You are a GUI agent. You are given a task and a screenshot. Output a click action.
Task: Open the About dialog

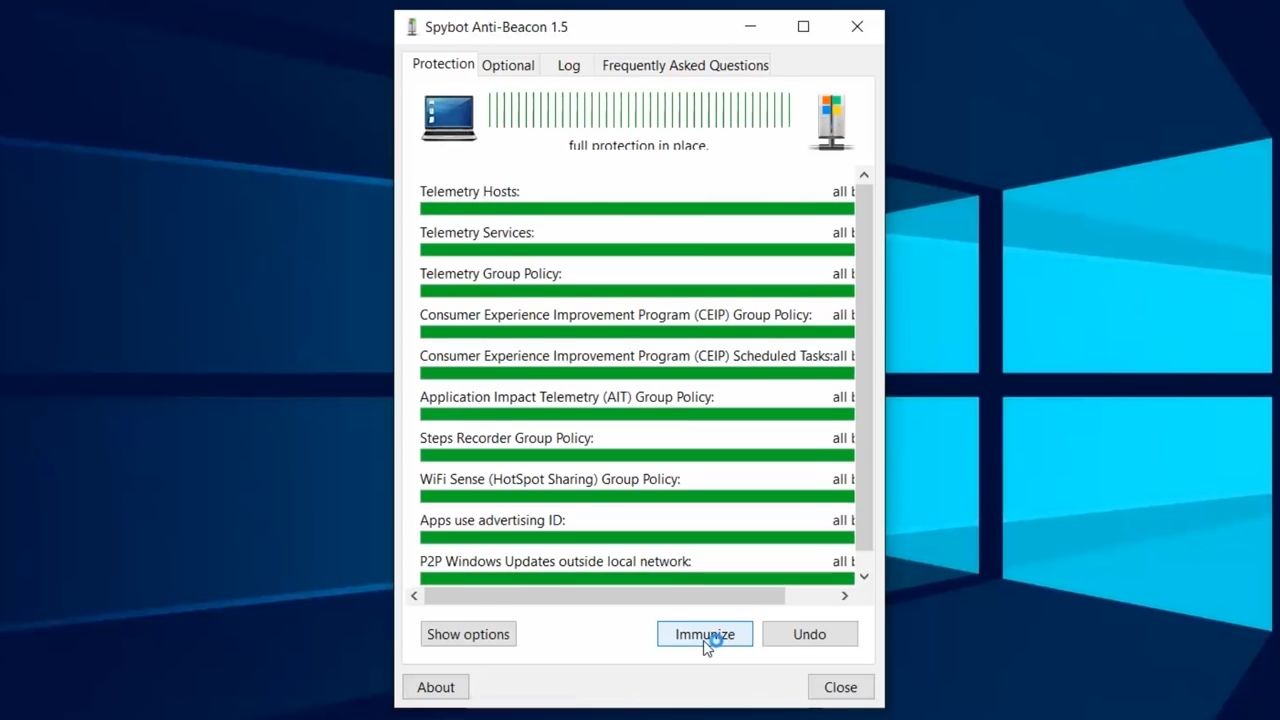436,687
